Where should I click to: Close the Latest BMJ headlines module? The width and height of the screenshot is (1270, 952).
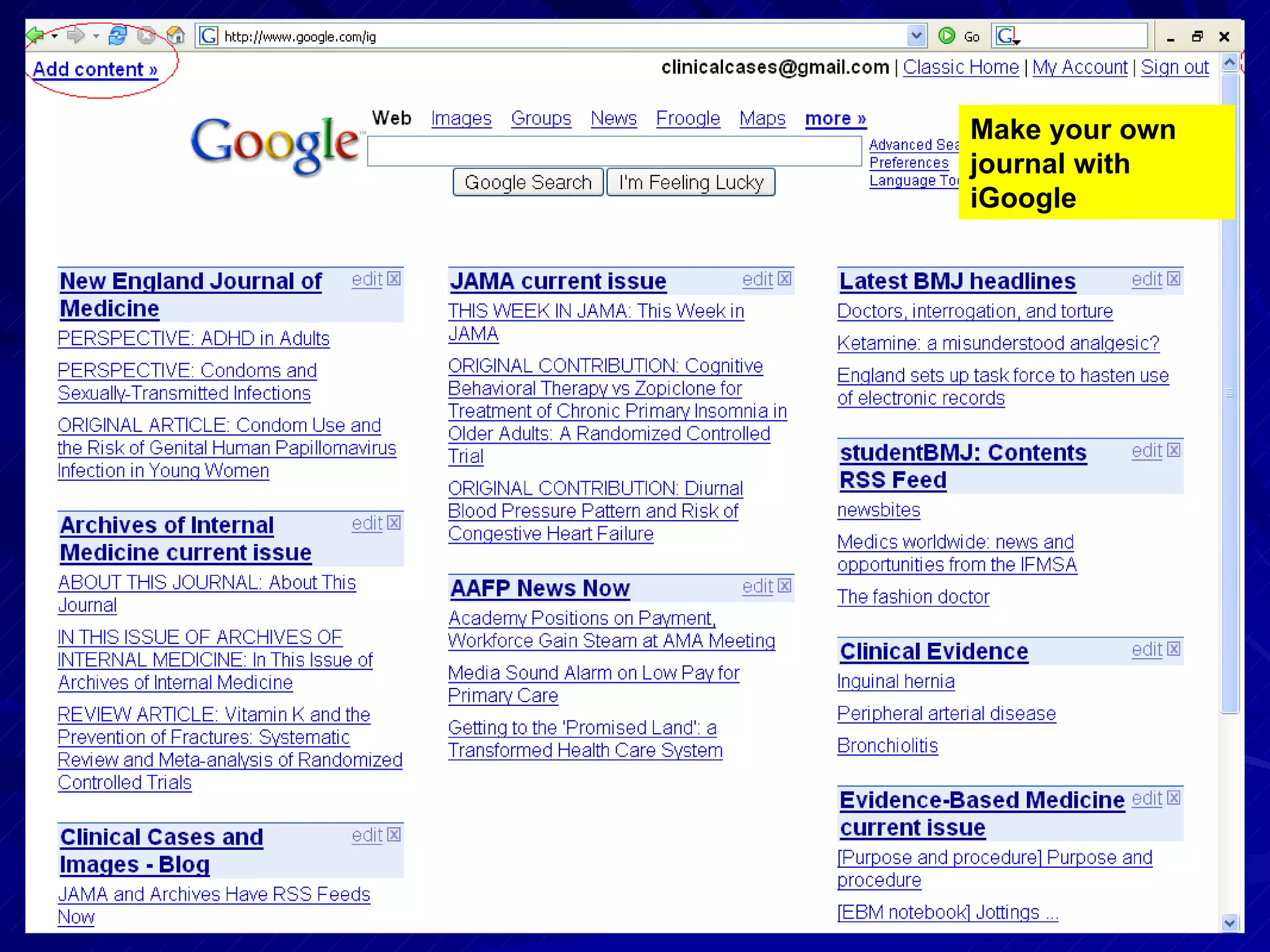1173,279
